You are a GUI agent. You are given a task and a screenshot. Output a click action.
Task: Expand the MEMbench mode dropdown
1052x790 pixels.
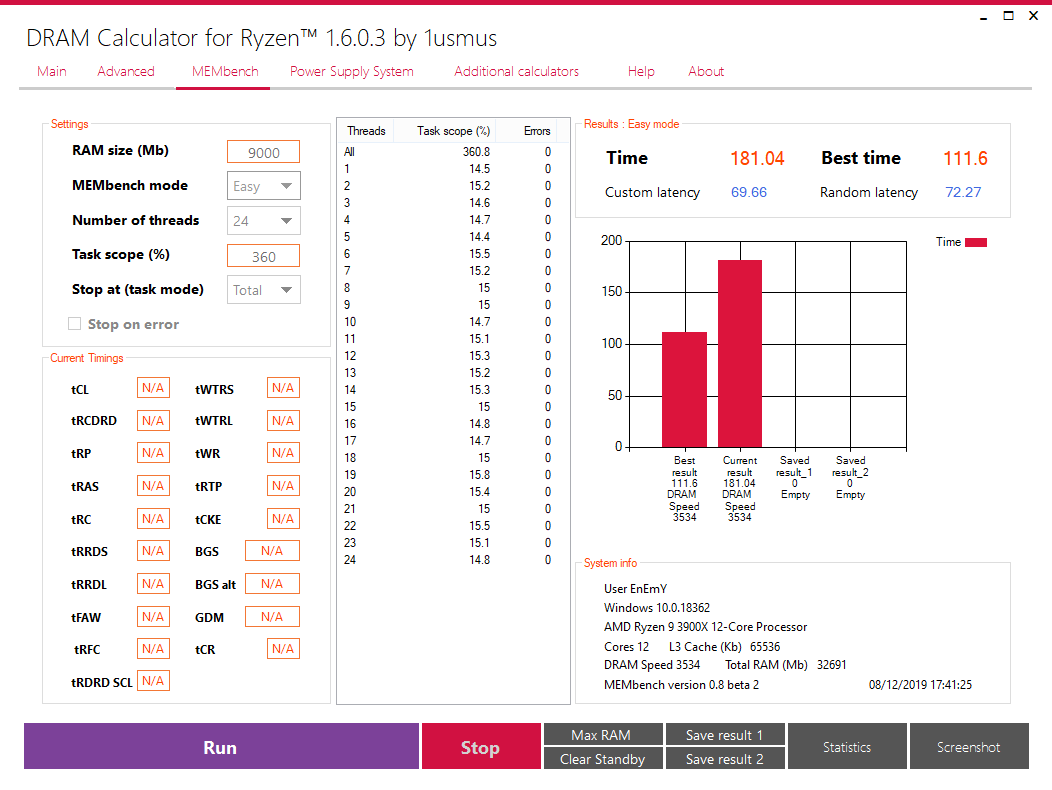point(264,186)
